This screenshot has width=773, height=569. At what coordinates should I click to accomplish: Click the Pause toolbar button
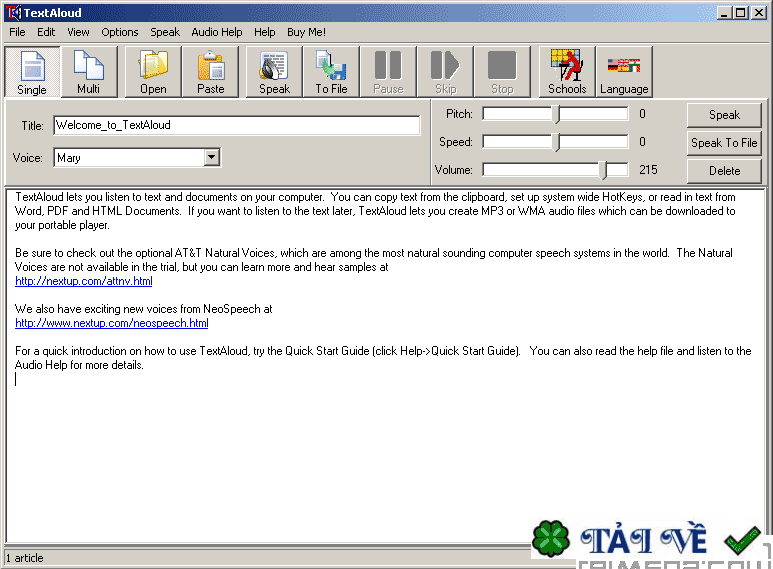388,71
